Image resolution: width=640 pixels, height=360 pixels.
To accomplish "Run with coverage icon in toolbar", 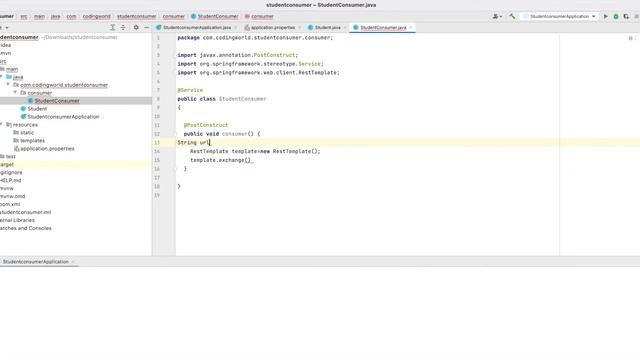I will click(626, 16).
